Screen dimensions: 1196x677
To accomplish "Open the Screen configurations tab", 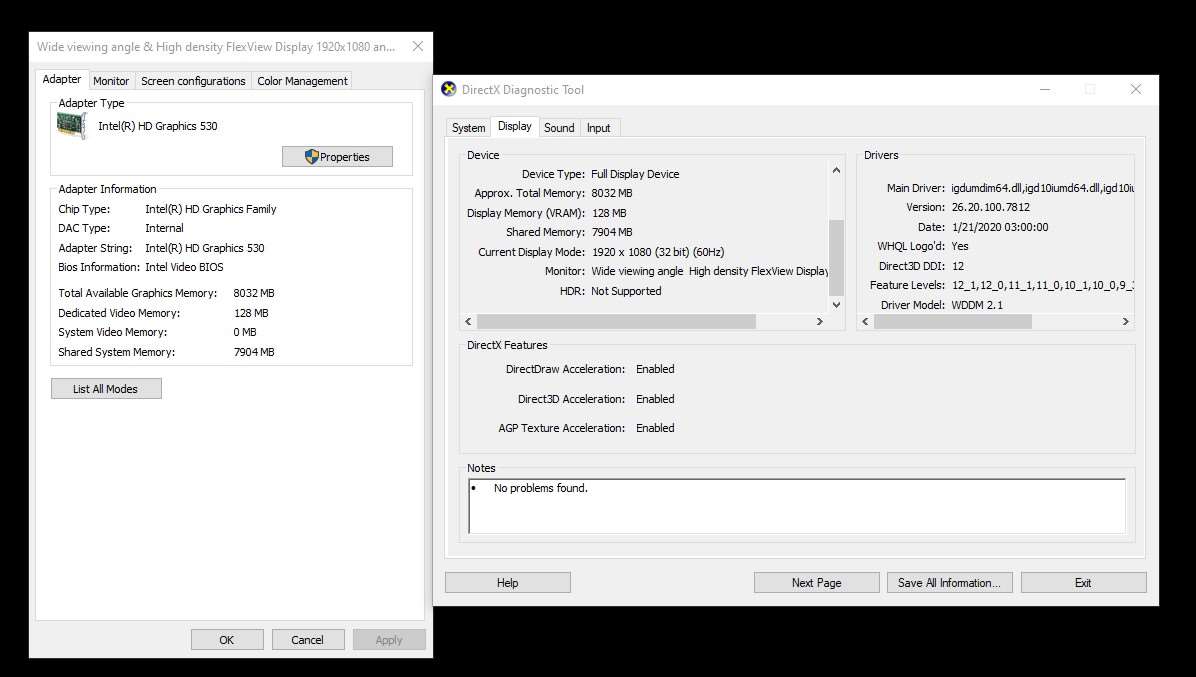I will 193,81.
